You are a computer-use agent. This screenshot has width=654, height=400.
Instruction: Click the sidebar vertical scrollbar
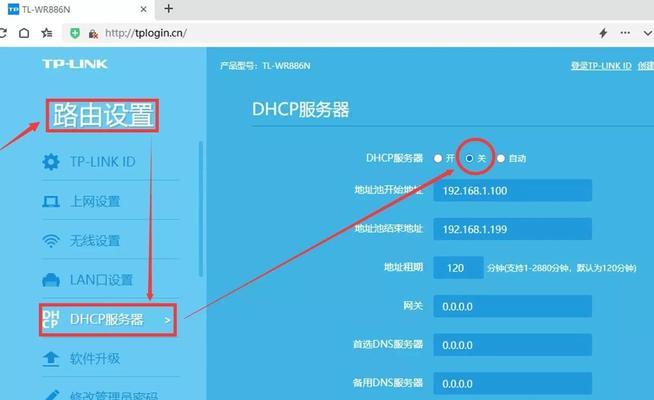(x=201, y=209)
